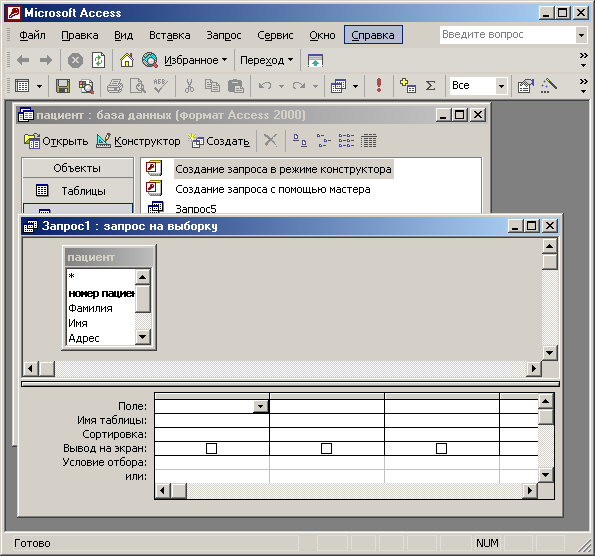The height and width of the screenshot is (556, 595).
Task: Tick the first column's Вывод на экран checkbox
Action: tap(211, 449)
